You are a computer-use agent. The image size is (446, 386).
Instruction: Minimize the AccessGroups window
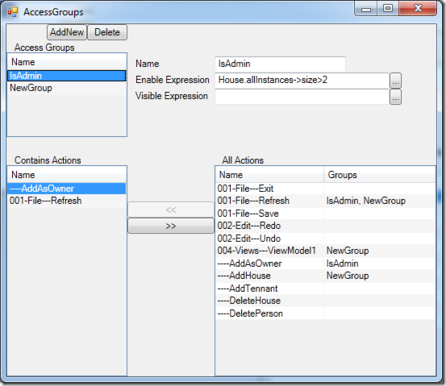(366, 9)
